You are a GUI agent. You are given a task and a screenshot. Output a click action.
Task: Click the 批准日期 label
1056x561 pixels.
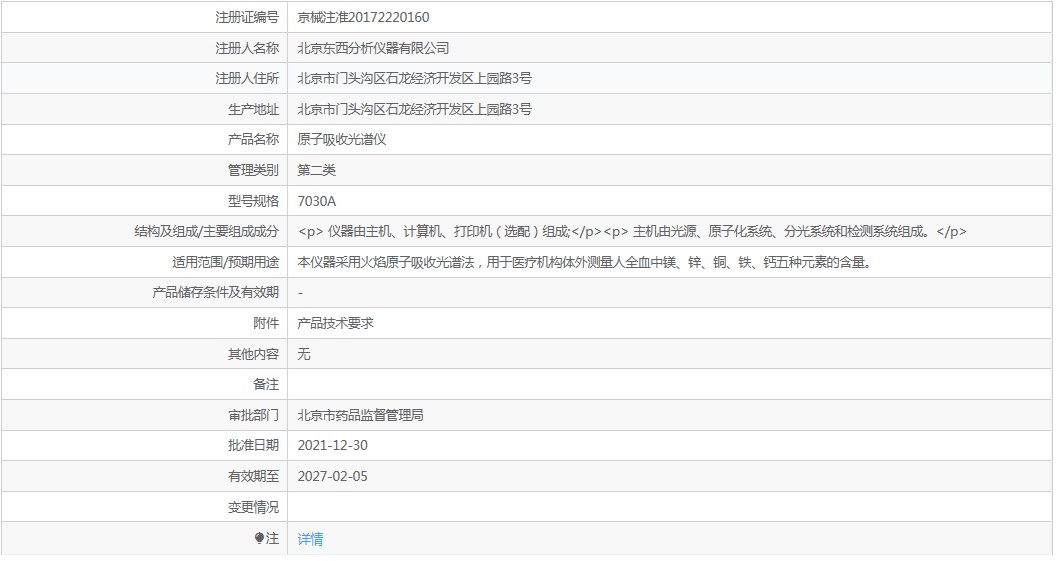(x=253, y=446)
